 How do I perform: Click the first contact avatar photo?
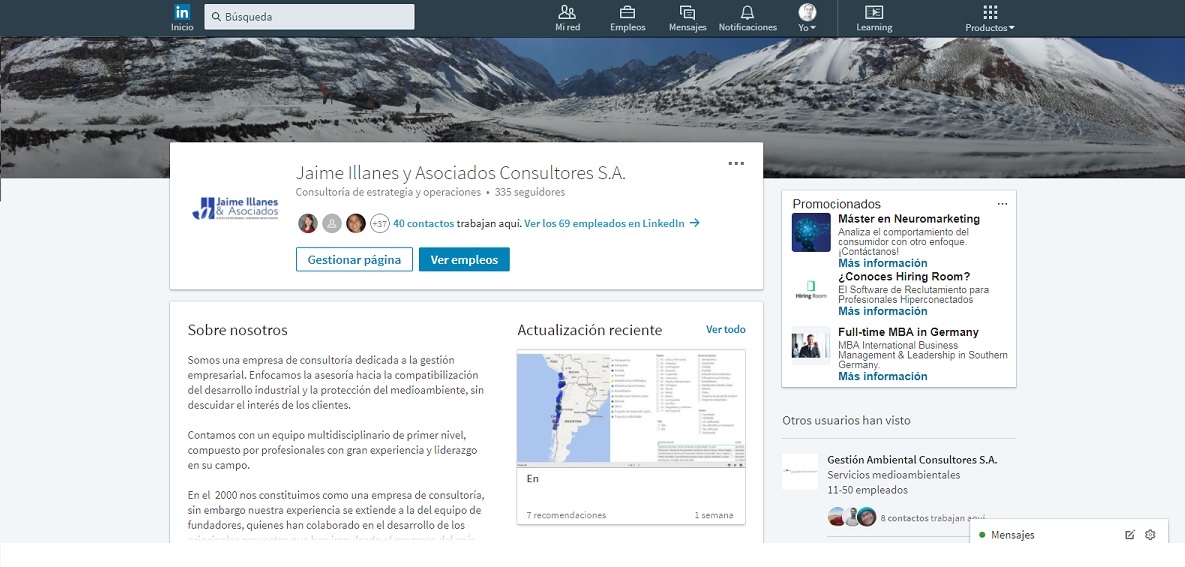(308, 223)
